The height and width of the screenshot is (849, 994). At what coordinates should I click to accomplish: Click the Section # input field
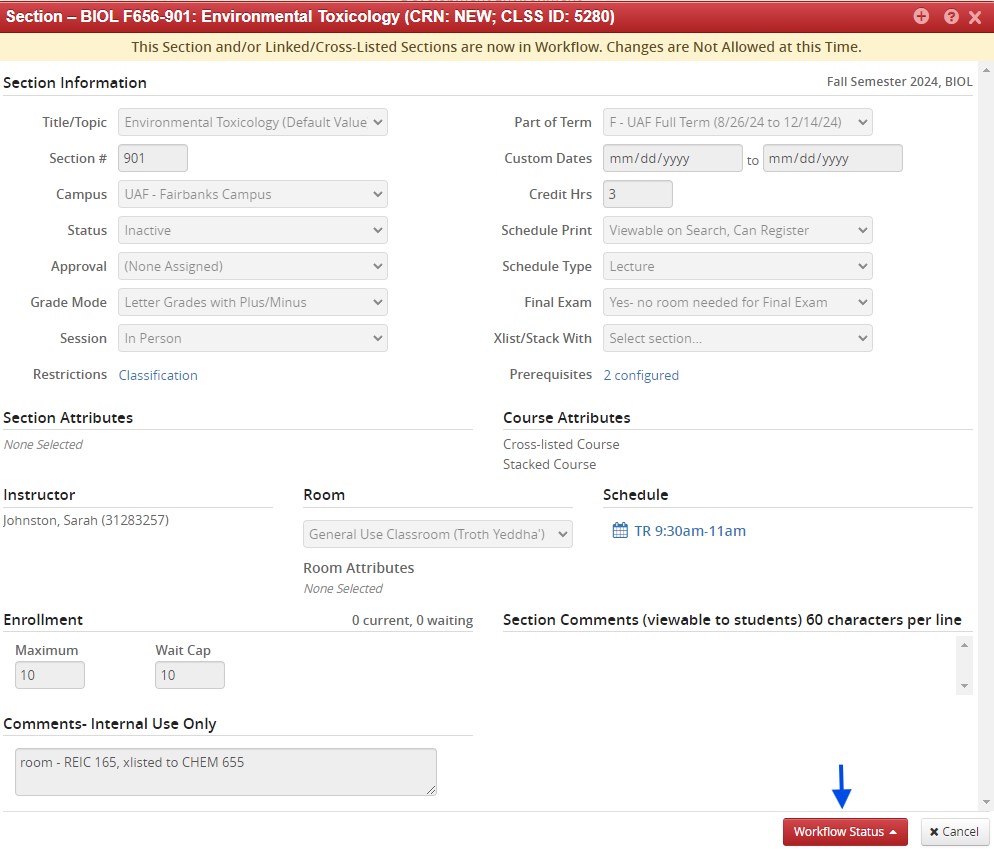[x=153, y=158]
